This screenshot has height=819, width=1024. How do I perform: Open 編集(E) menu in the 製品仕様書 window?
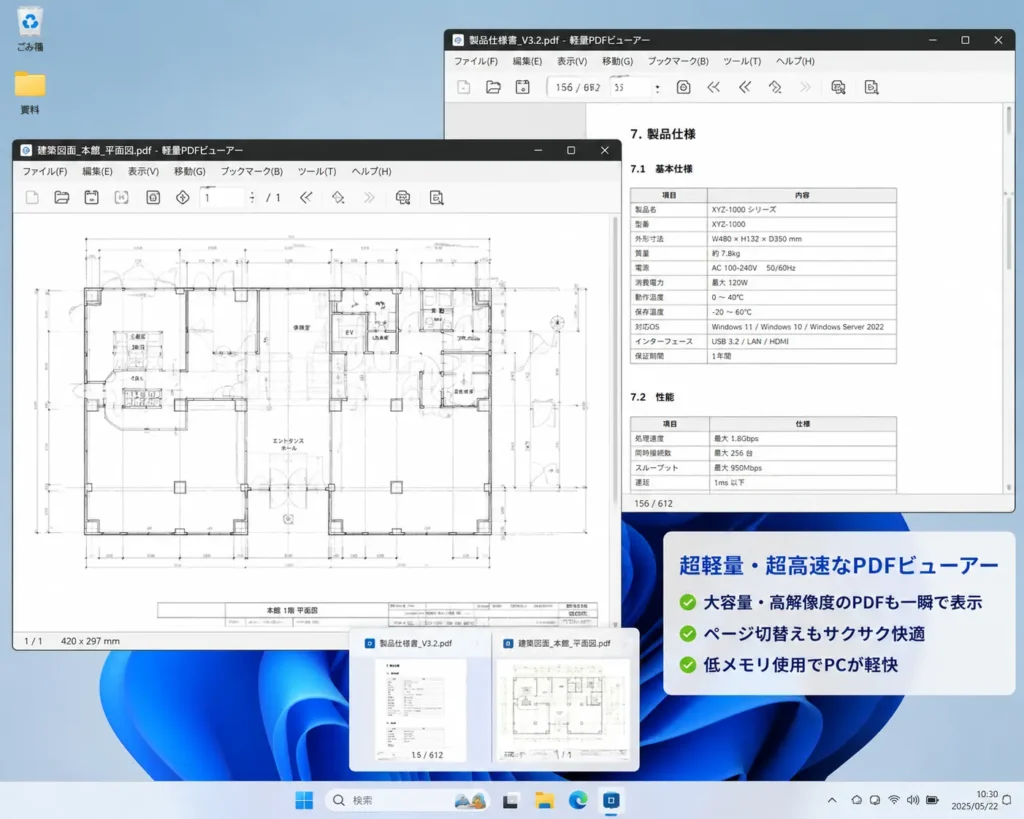[x=527, y=61]
